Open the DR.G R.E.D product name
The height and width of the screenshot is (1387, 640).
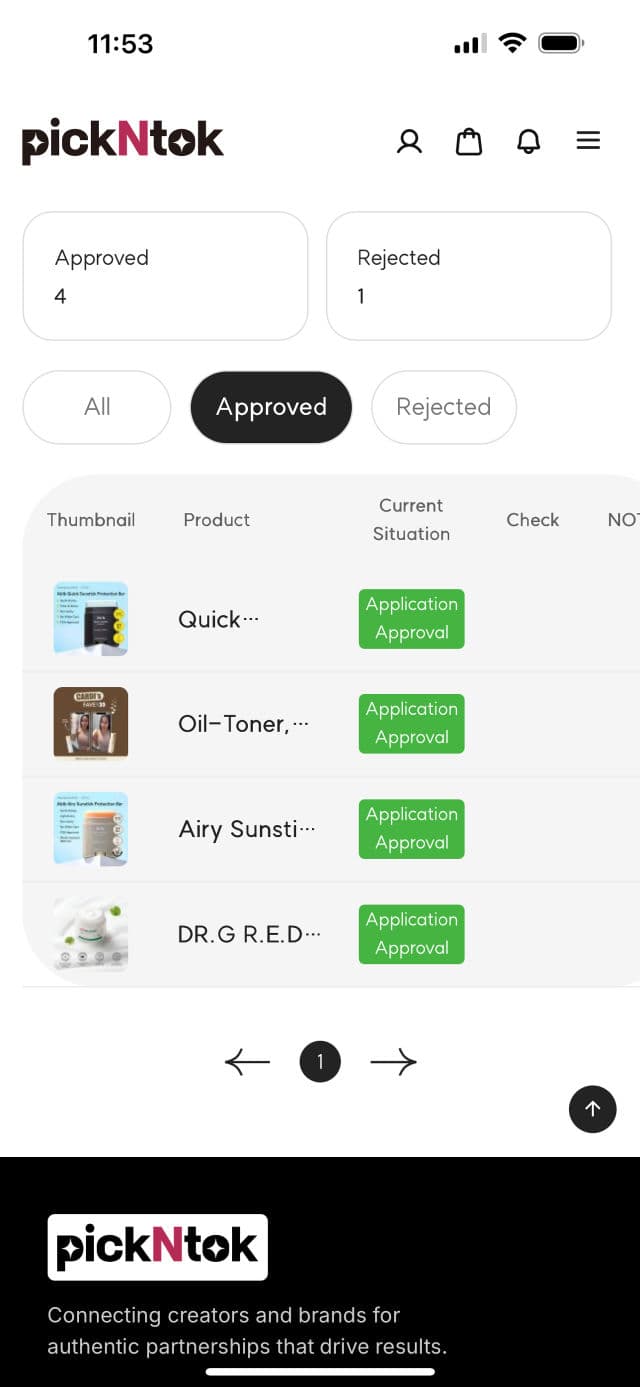click(249, 934)
